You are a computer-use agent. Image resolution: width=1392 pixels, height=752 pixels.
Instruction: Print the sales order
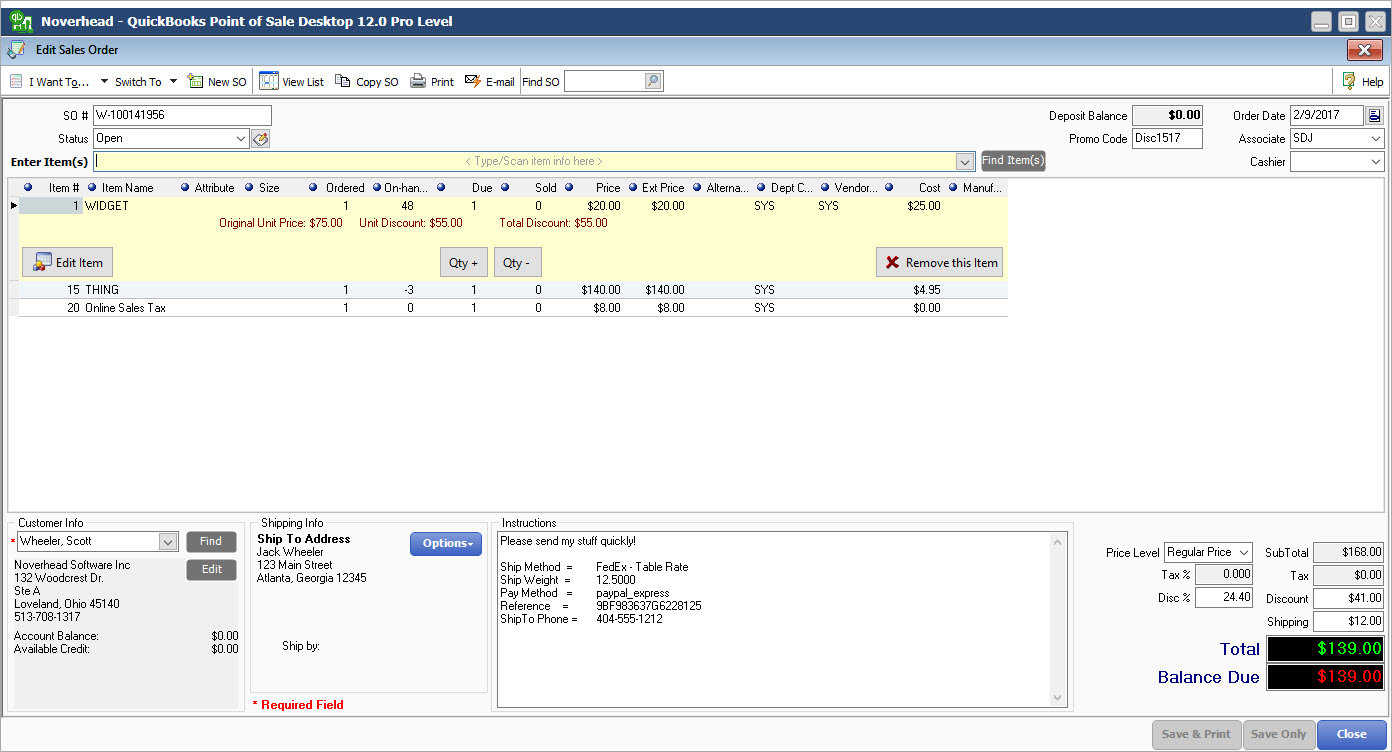(x=432, y=82)
